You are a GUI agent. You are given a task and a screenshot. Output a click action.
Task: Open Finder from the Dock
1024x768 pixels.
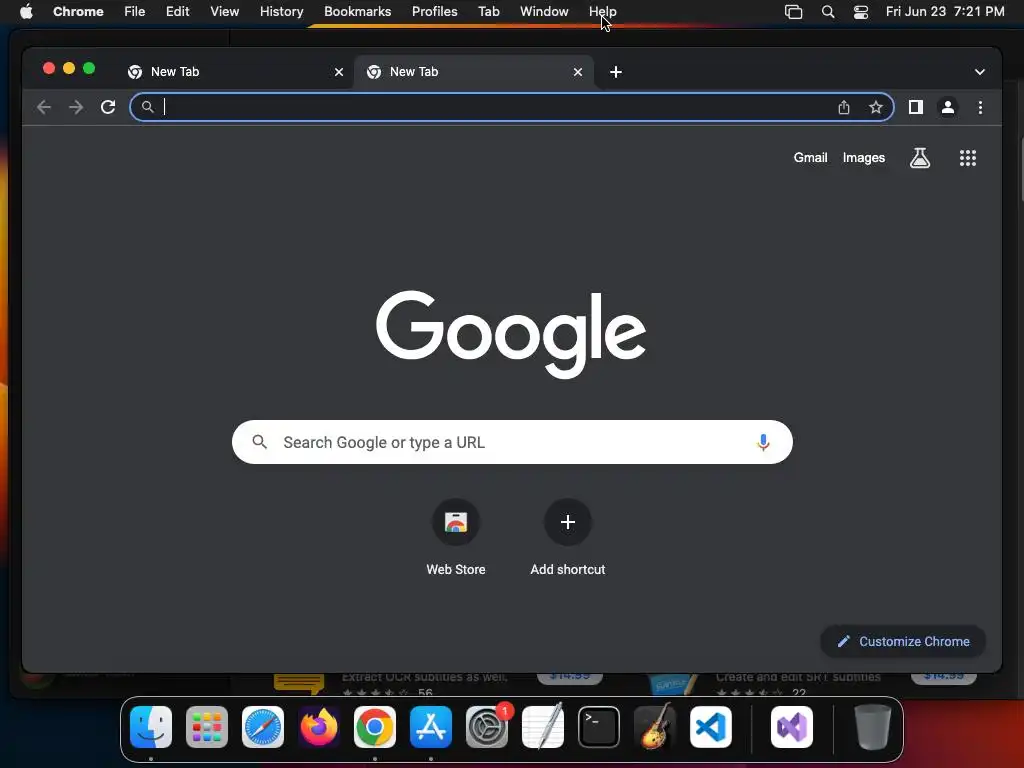pyautogui.click(x=151, y=727)
